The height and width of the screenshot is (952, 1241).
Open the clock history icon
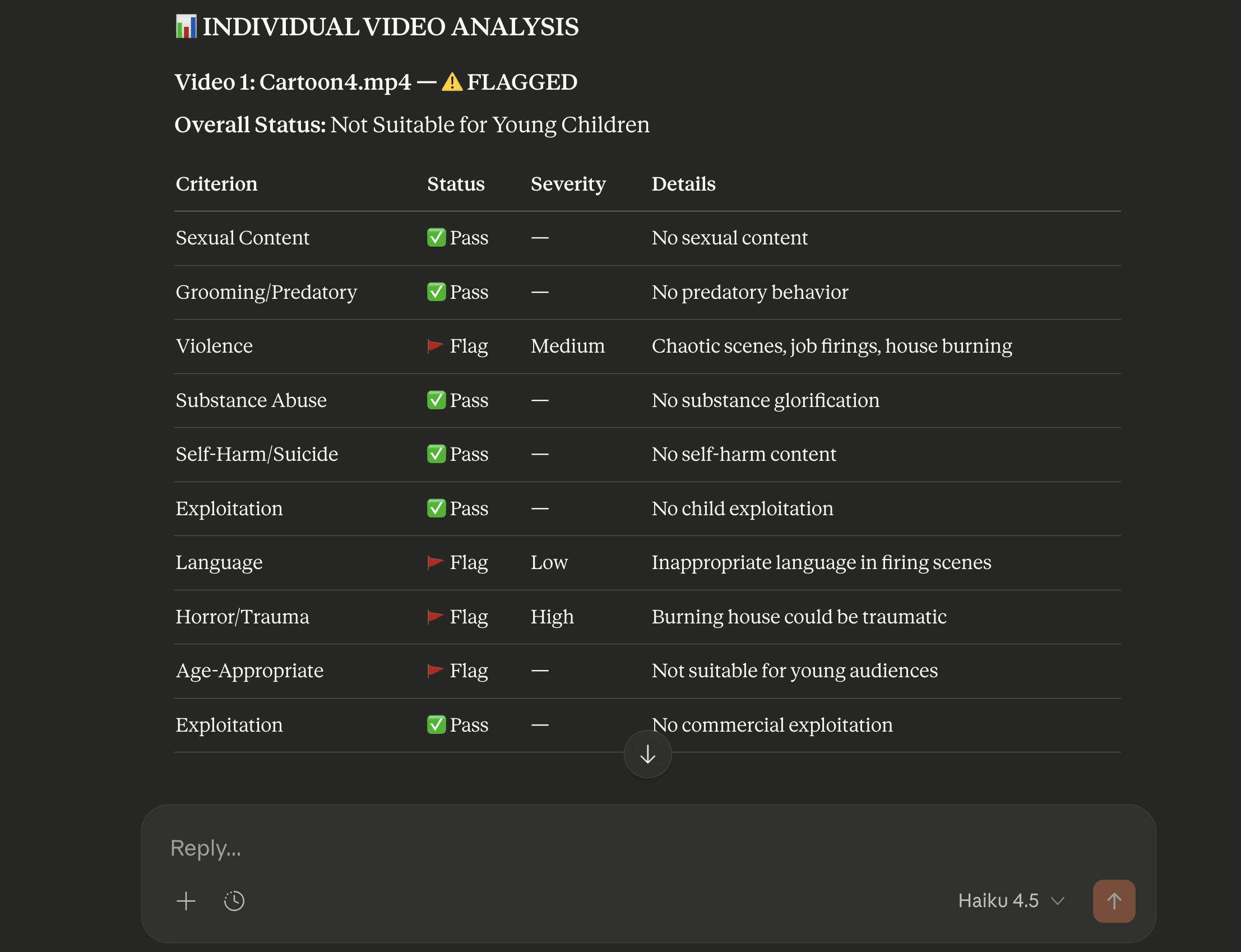(234, 900)
